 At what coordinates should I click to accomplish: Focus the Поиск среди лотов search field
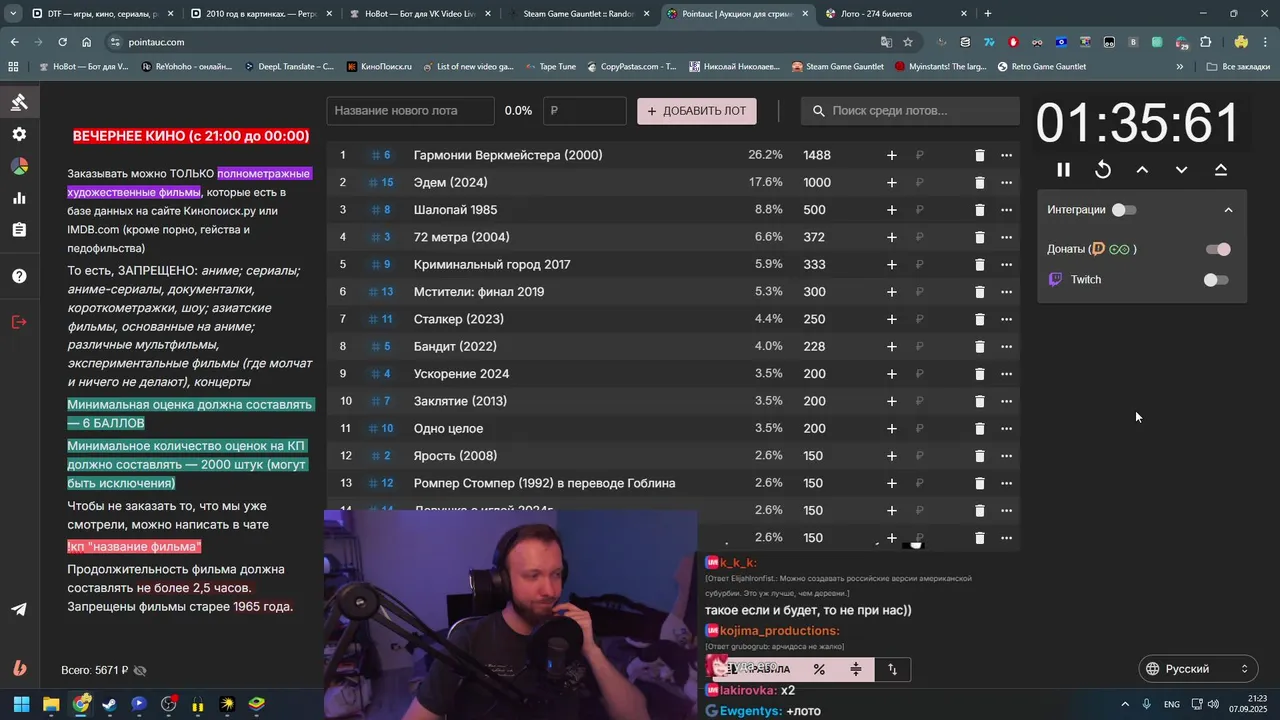tap(910, 111)
